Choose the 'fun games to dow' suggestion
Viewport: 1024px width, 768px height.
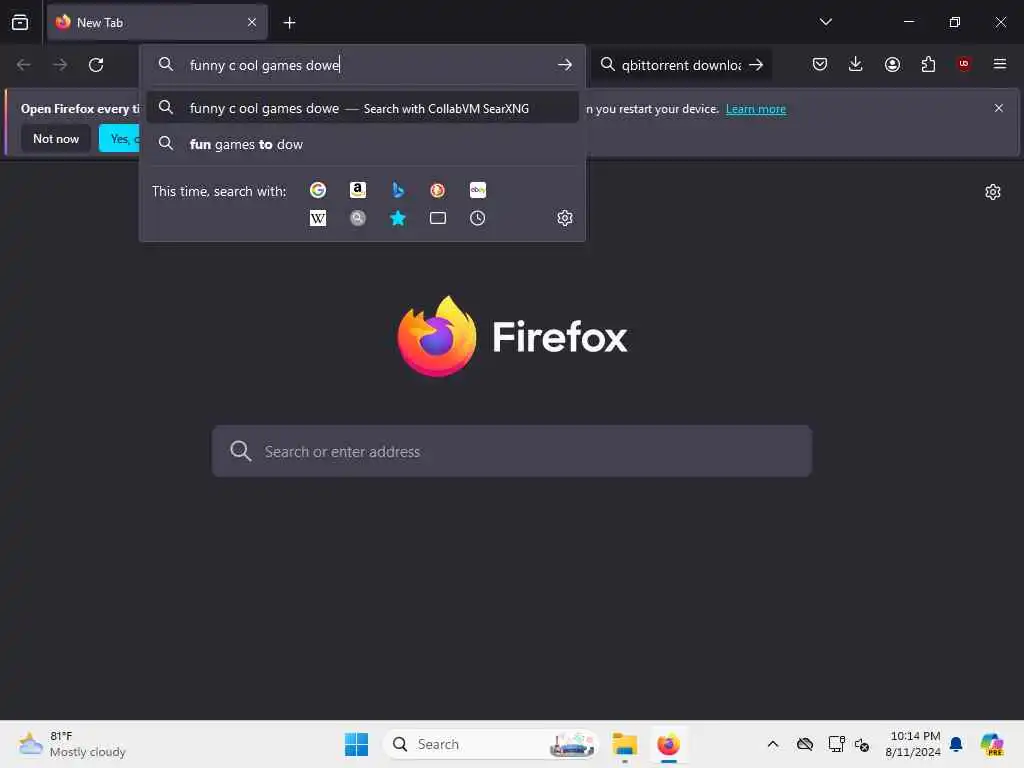[362, 144]
